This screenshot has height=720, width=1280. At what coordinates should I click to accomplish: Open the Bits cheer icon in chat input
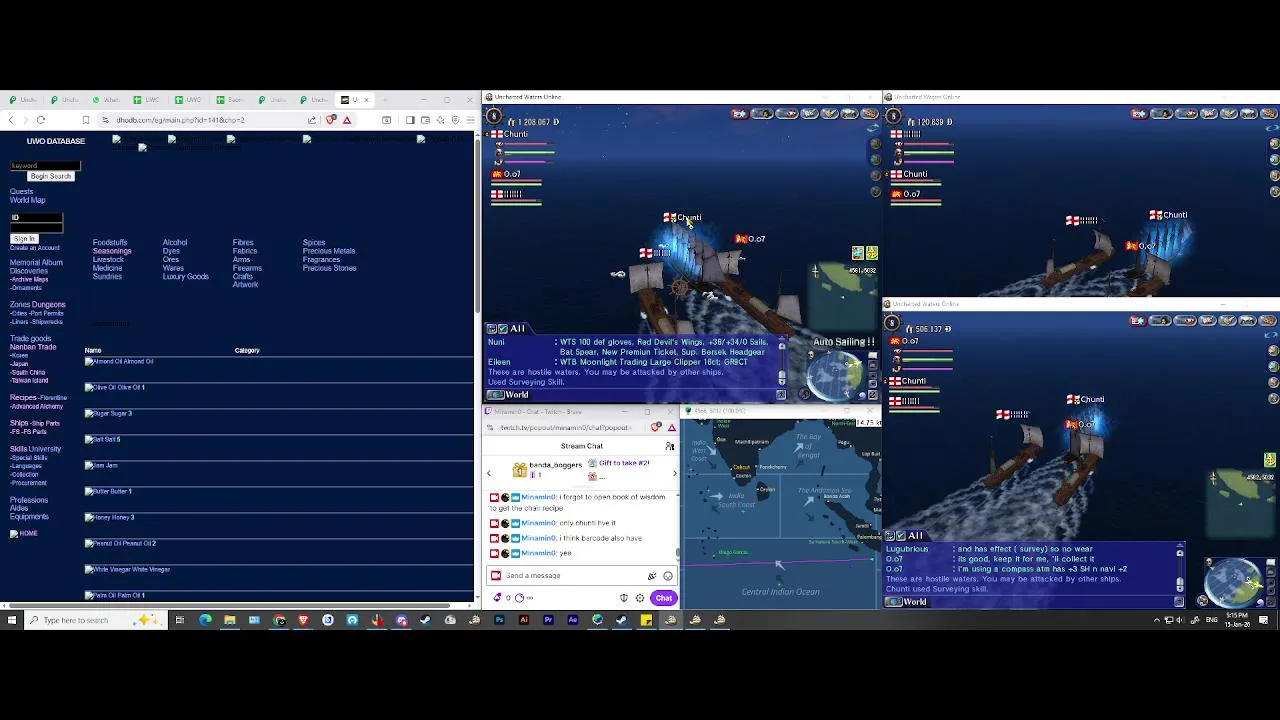[652, 575]
